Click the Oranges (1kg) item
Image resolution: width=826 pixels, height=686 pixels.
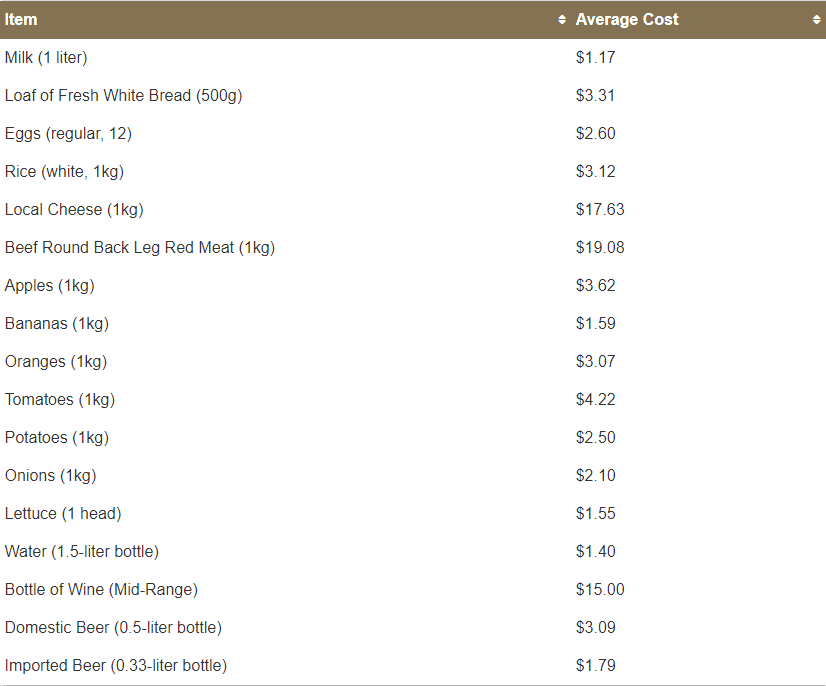[x=56, y=361]
